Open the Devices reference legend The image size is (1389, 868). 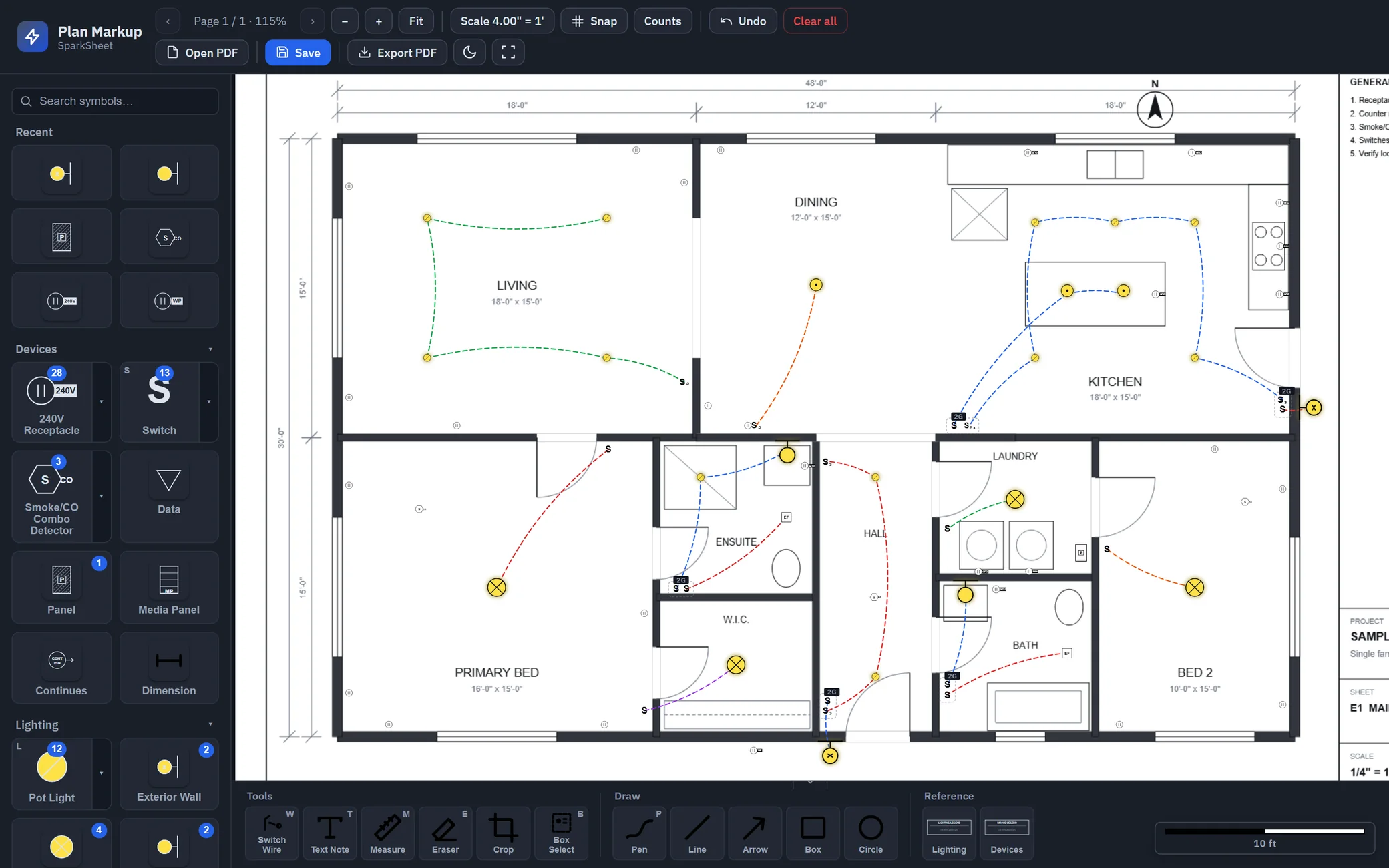[1006, 833]
